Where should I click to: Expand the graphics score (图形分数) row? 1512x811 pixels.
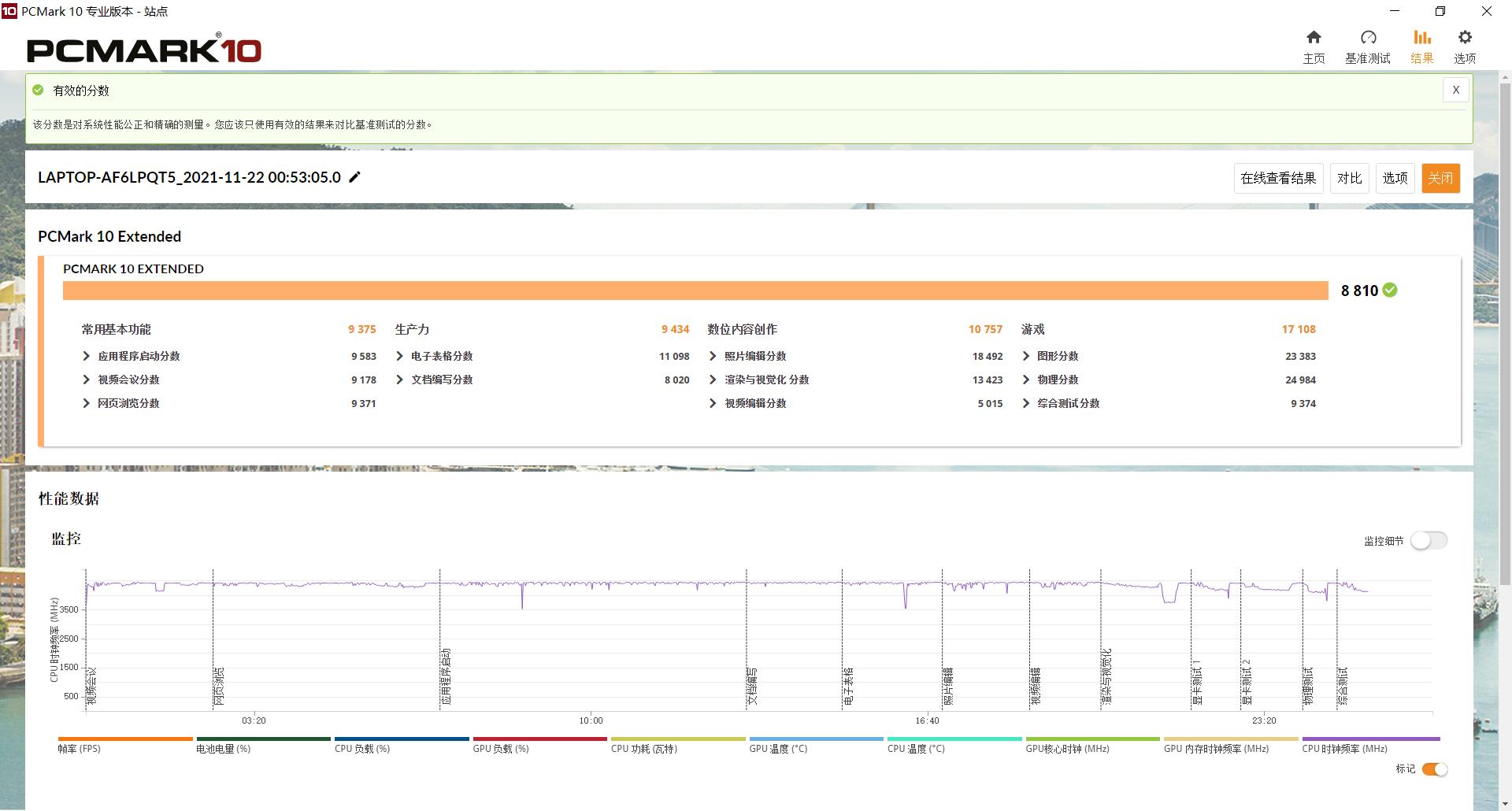[x=1026, y=357]
